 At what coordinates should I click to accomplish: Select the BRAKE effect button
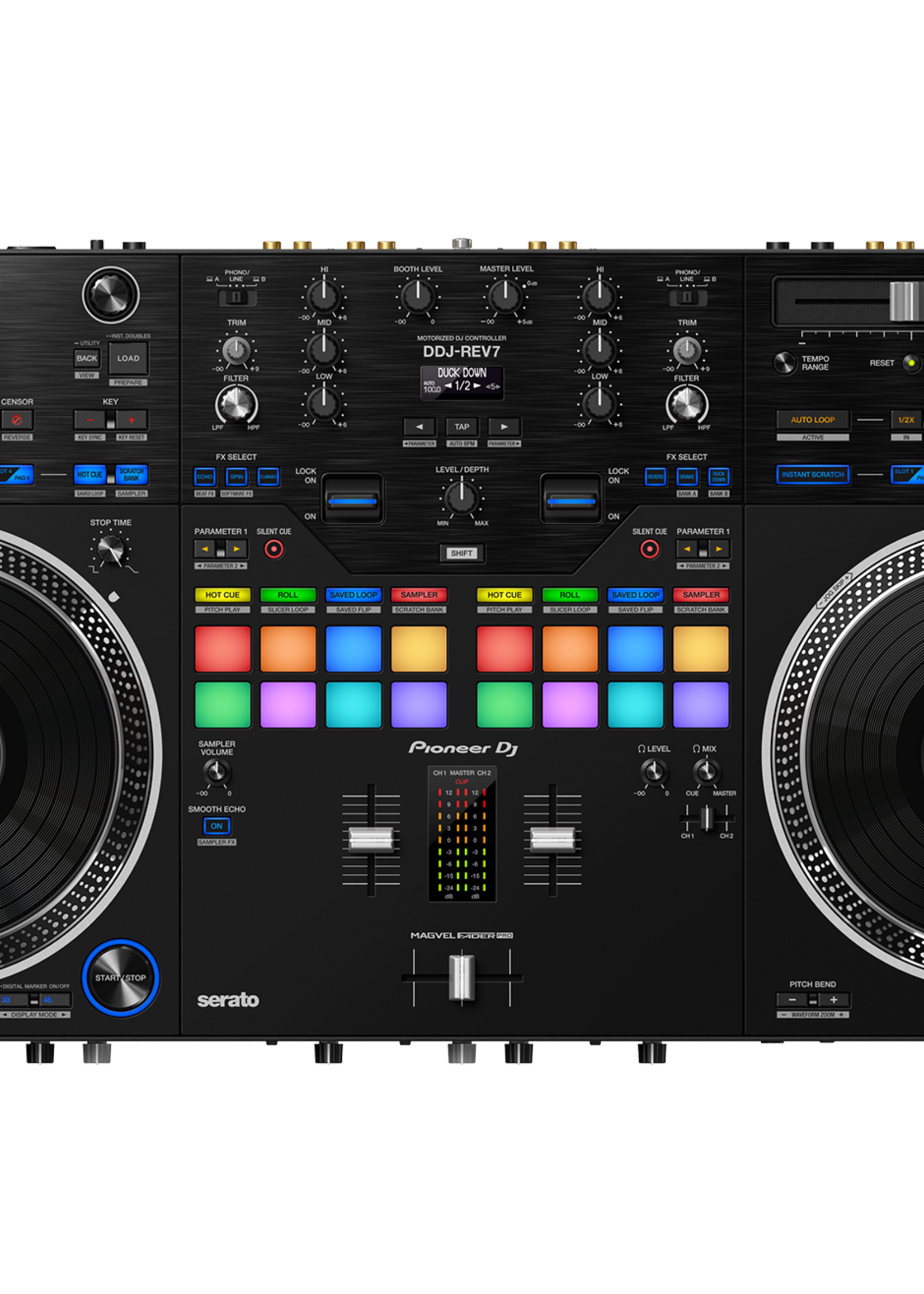click(x=687, y=477)
